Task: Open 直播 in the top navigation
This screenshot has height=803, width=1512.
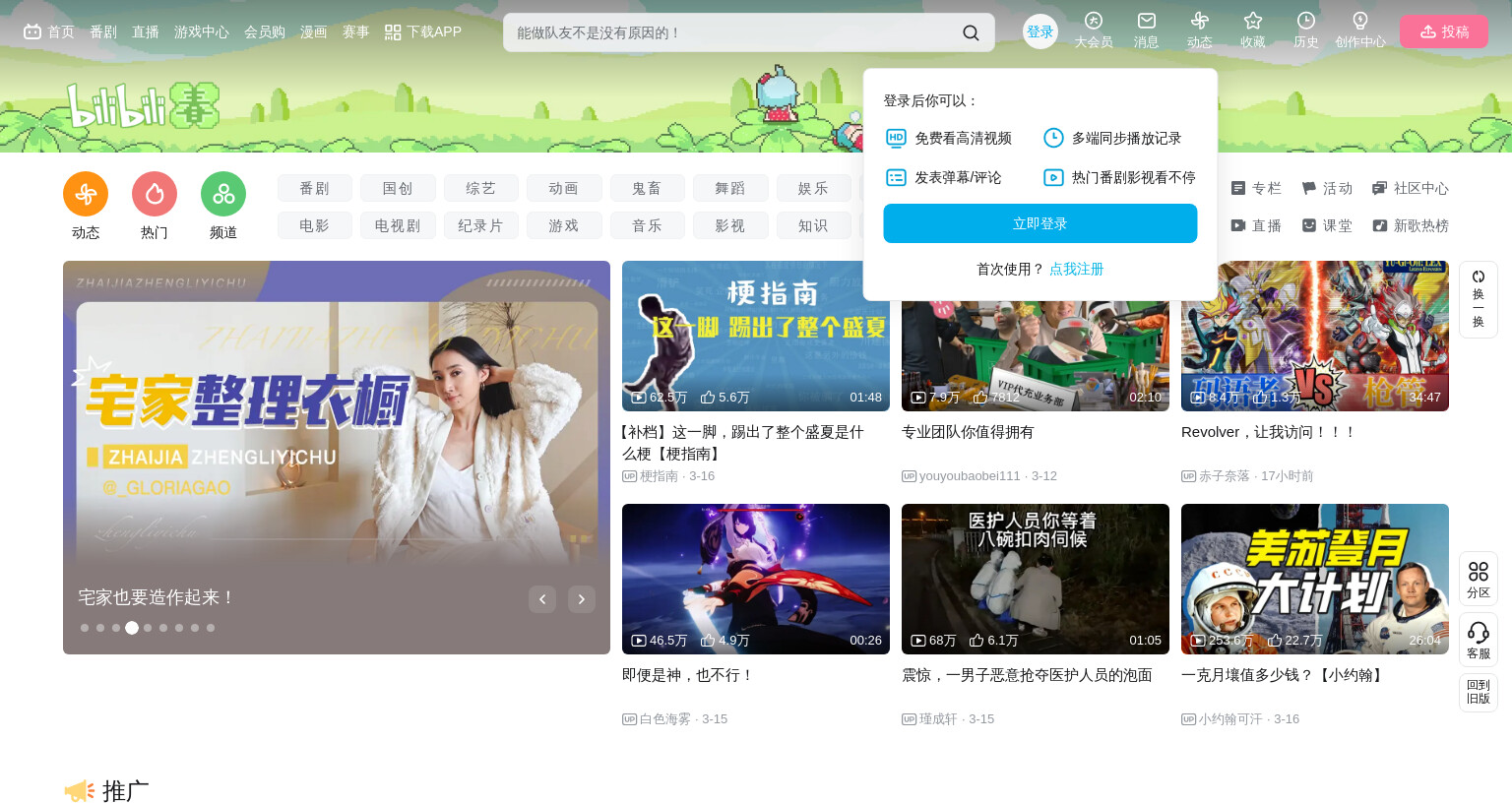Action: coord(146,31)
